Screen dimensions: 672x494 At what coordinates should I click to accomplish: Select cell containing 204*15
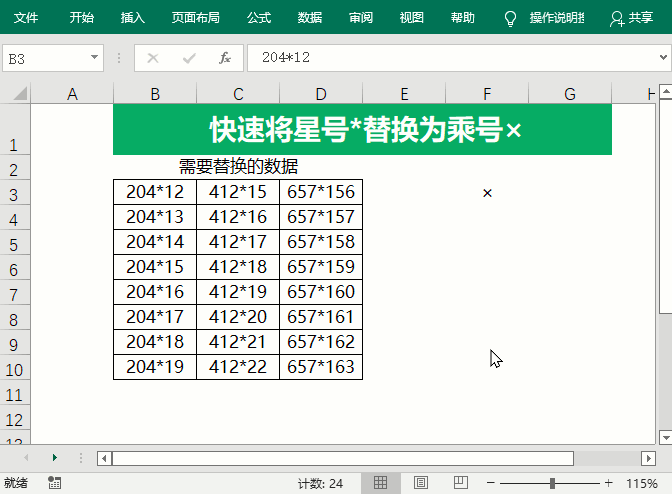[x=155, y=267]
